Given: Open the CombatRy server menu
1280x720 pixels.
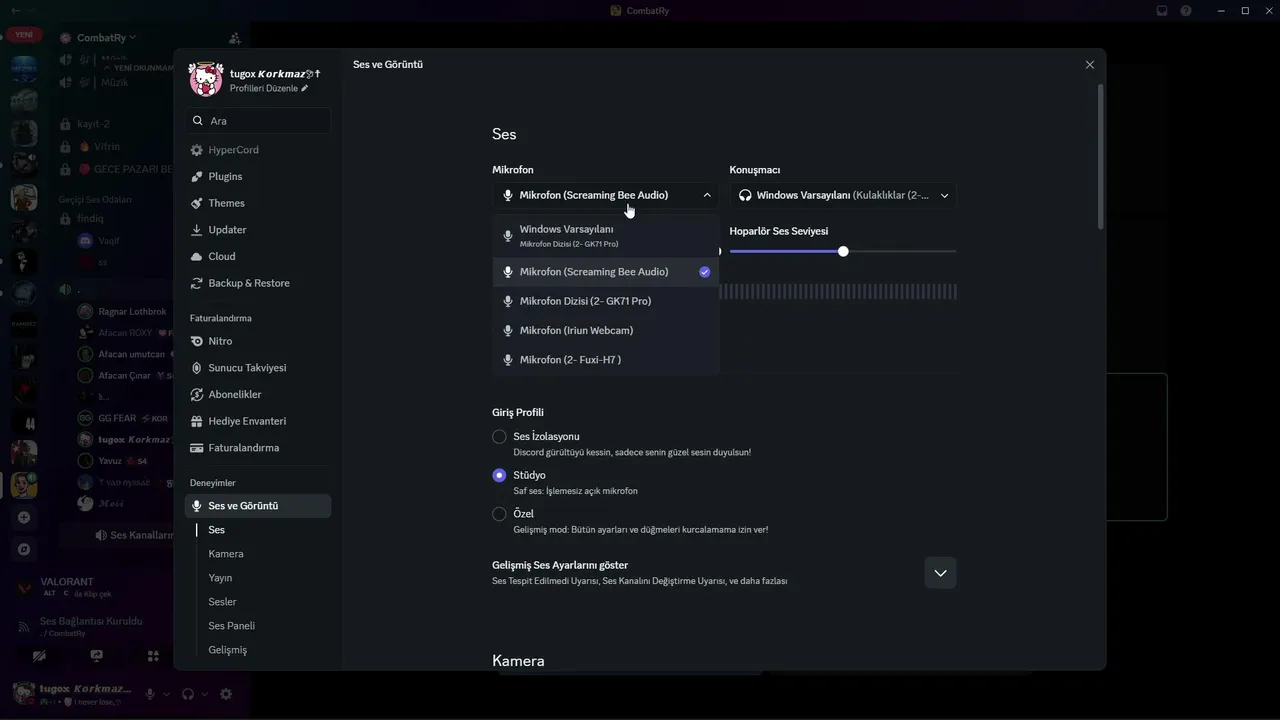Looking at the screenshot, I should pos(106,38).
